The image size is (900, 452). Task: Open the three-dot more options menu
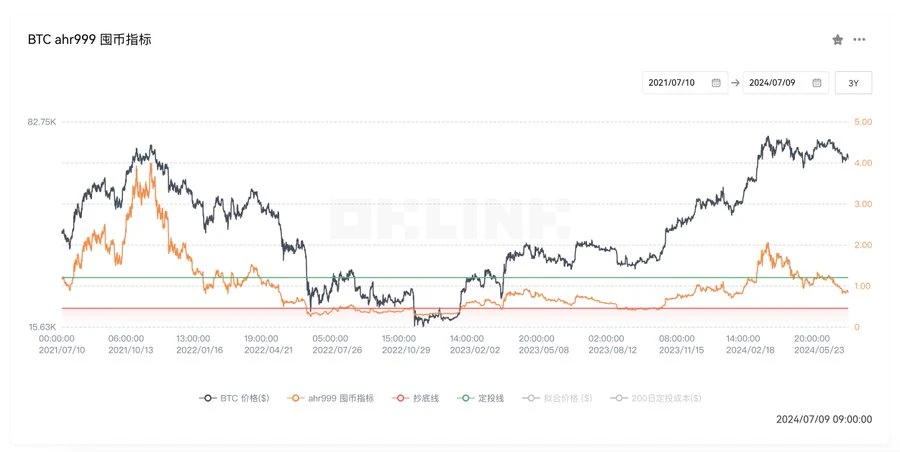tap(860, 40)
